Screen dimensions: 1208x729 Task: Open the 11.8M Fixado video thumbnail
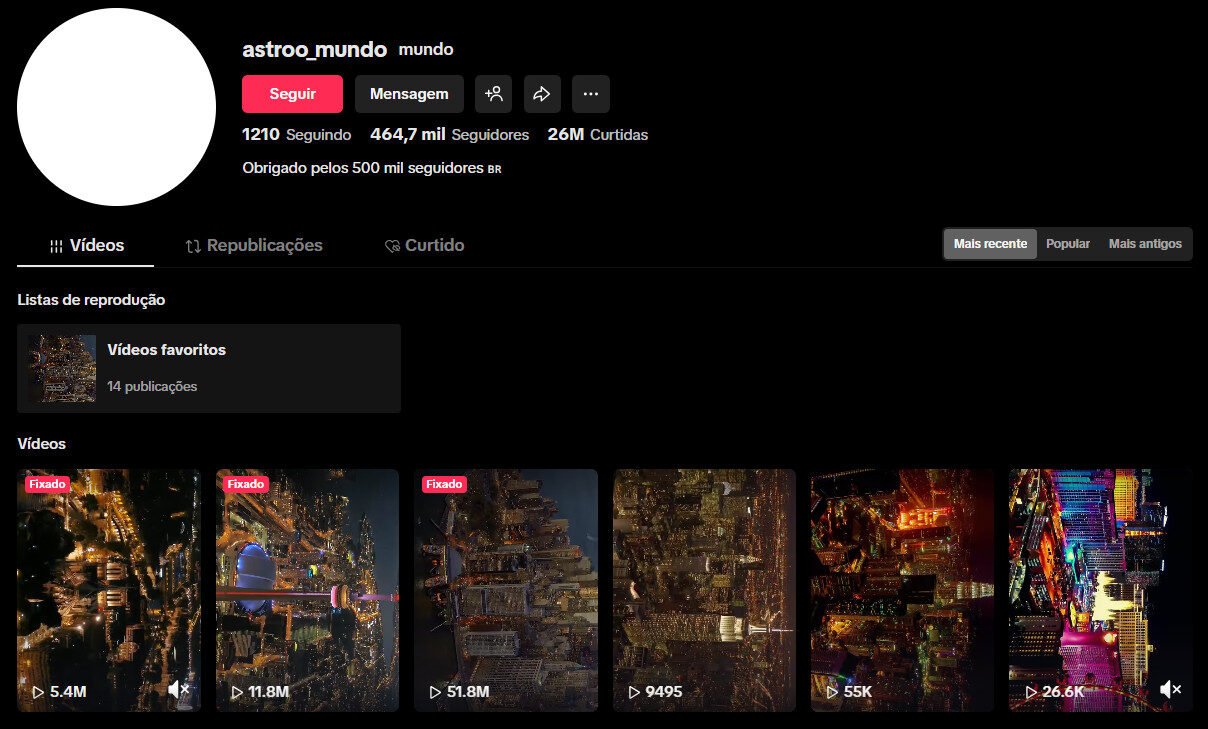coord(307,590)
